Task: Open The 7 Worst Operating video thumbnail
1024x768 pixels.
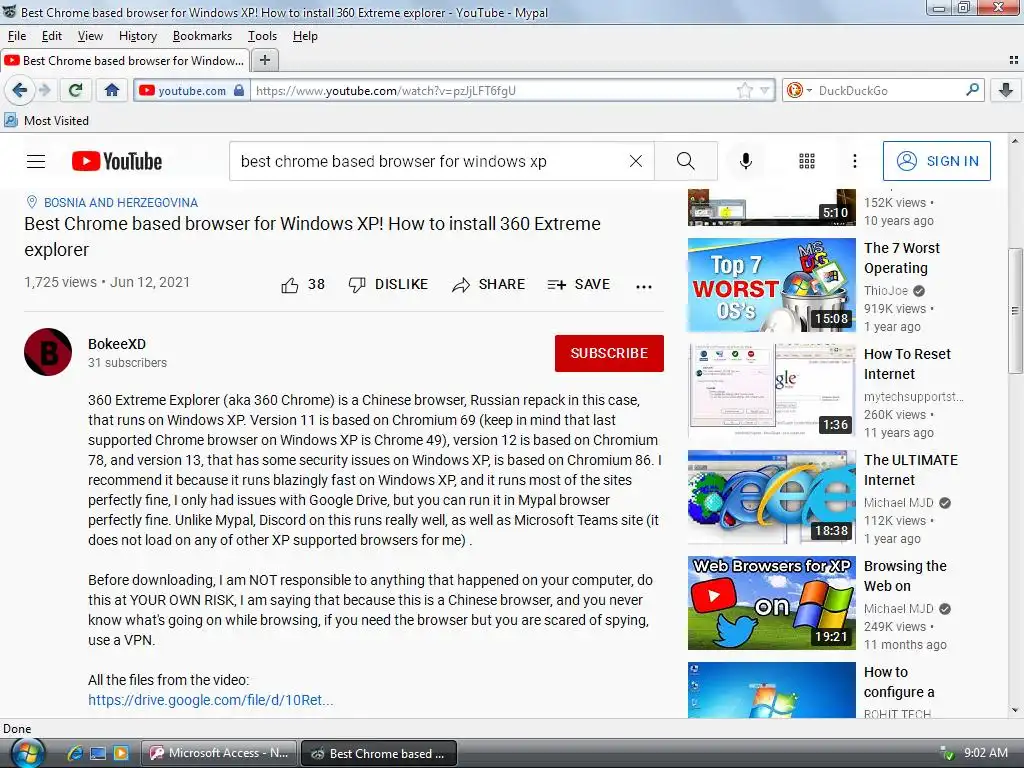Action: (x=771, y=285)
